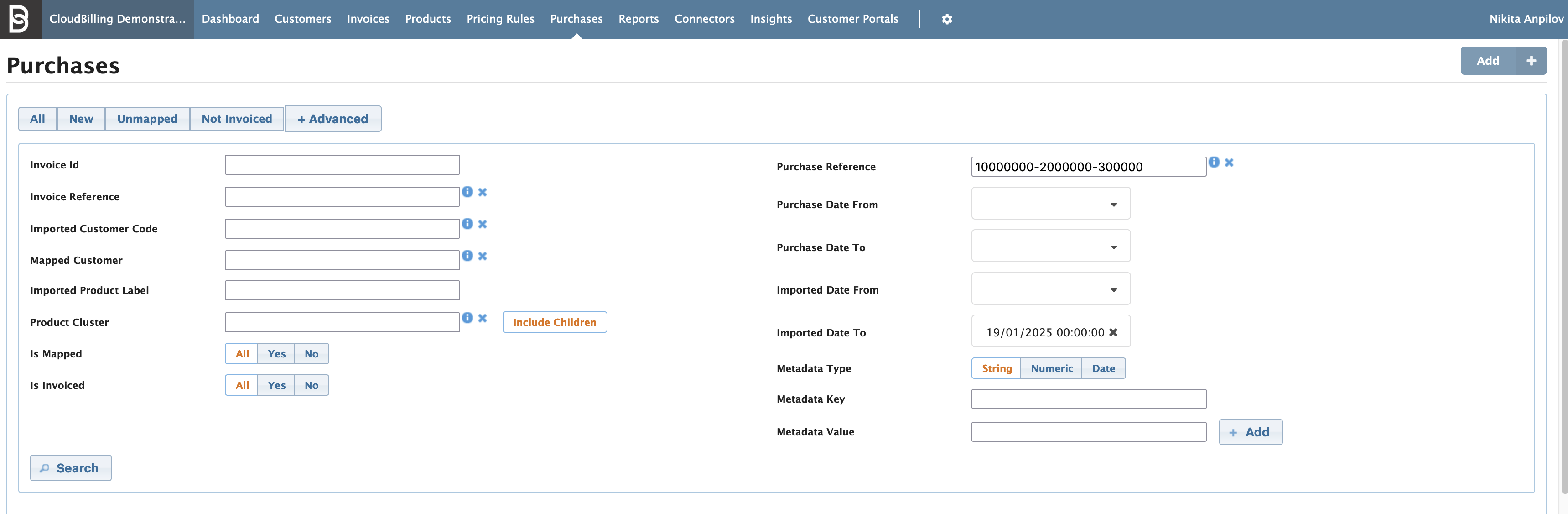
Task: Open the Purchase Date To dropdown
Action: (1113, 246)
